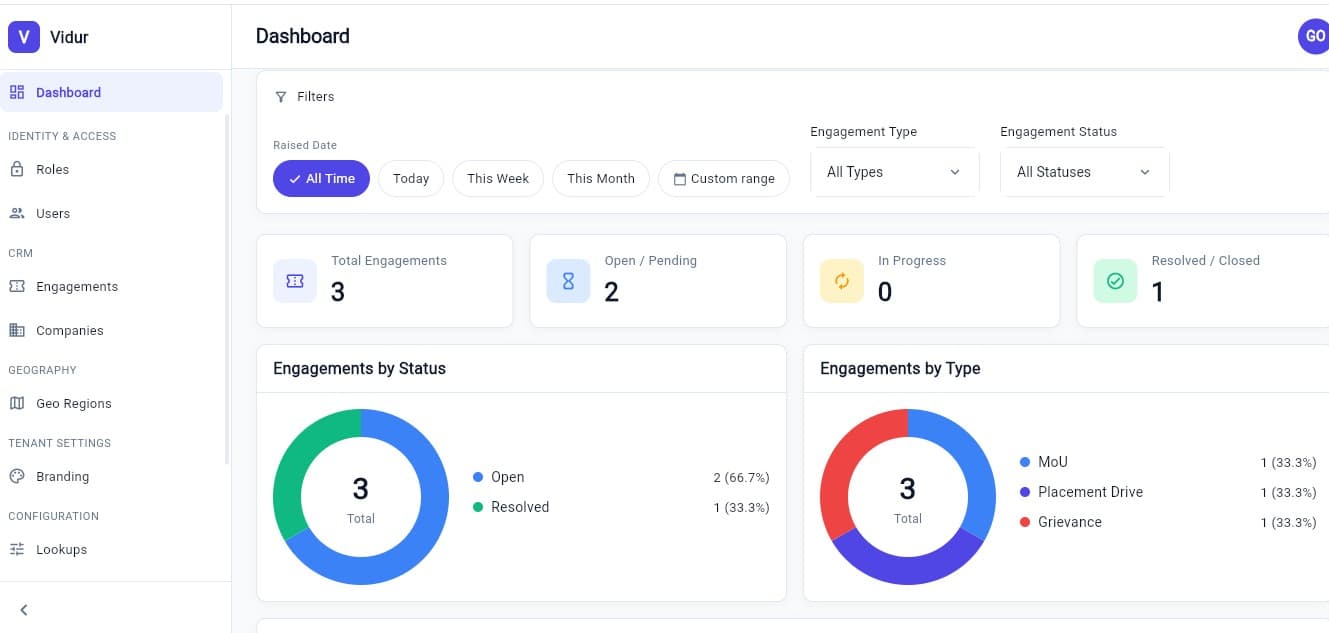Click the red Grievance donut segment
The width and height of the screenshot is (1329, 633).
(844, 459)
